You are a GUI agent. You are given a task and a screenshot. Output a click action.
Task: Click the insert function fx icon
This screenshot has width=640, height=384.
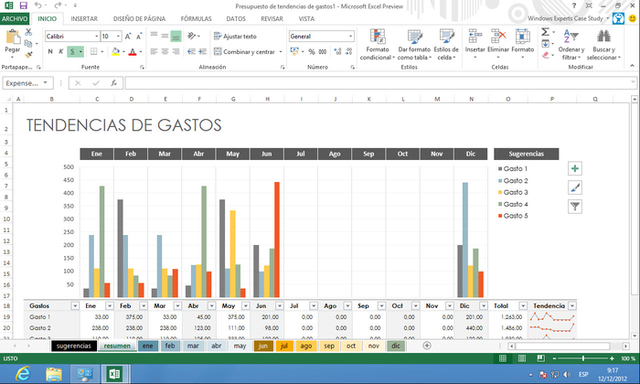coord(114,83)
